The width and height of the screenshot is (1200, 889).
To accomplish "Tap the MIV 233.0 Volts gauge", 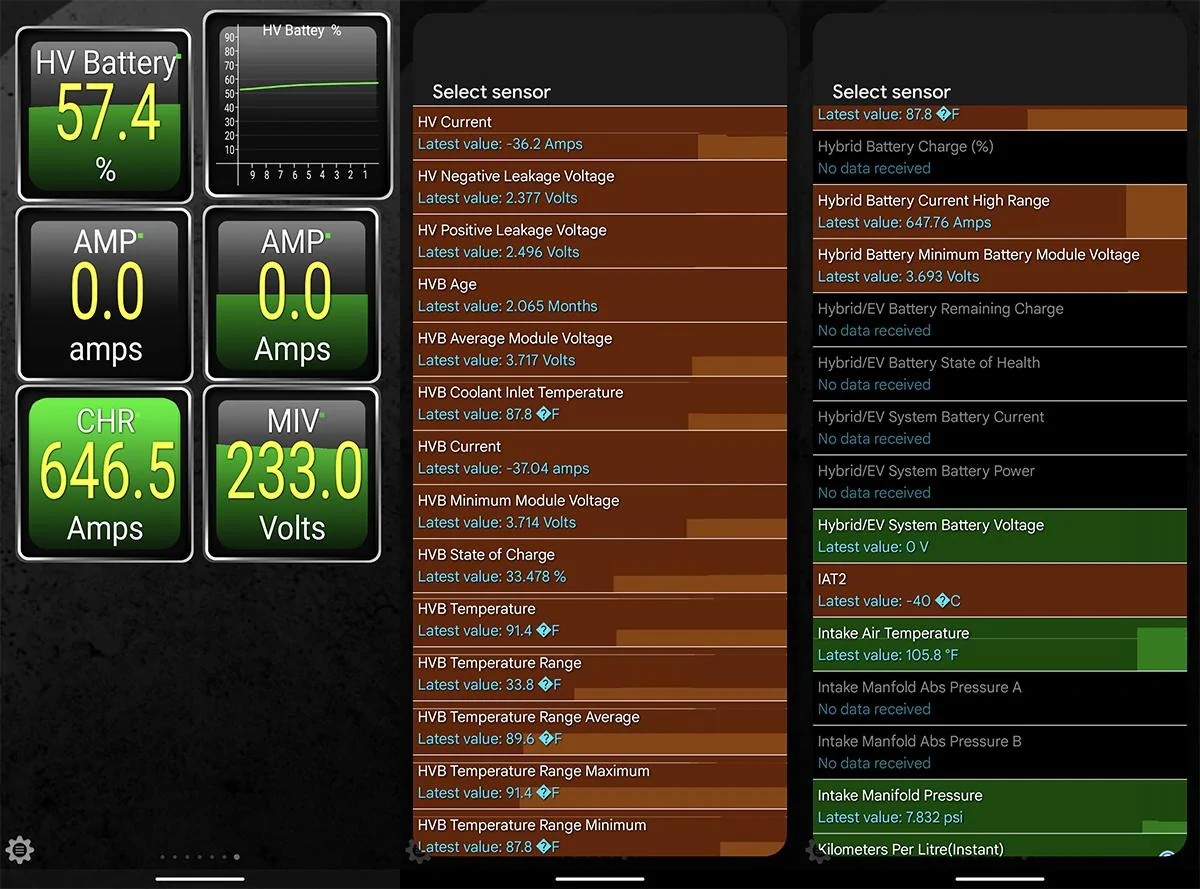I will tap(292, 474).
